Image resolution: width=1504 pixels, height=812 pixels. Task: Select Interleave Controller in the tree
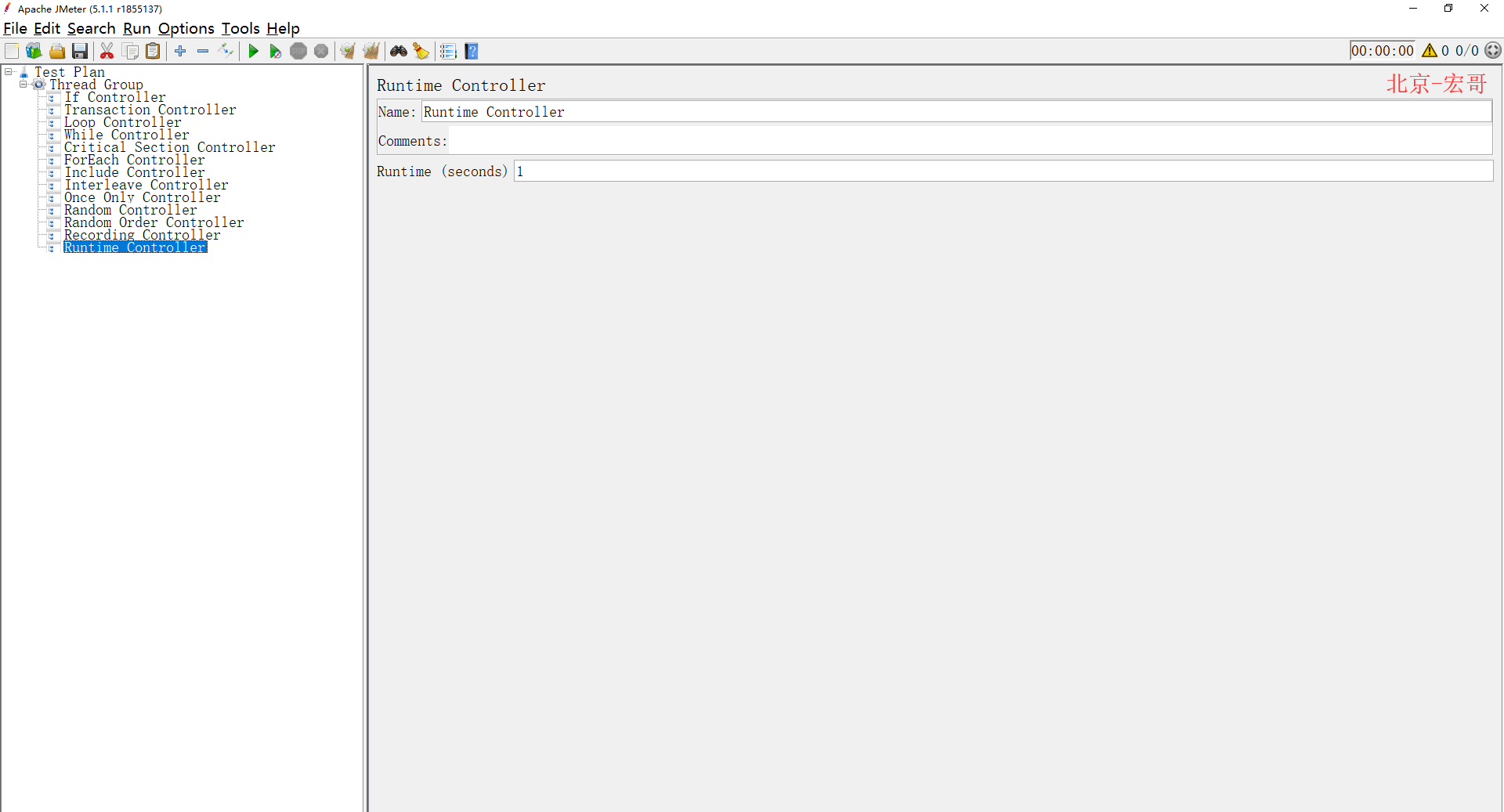click(146, 185)
